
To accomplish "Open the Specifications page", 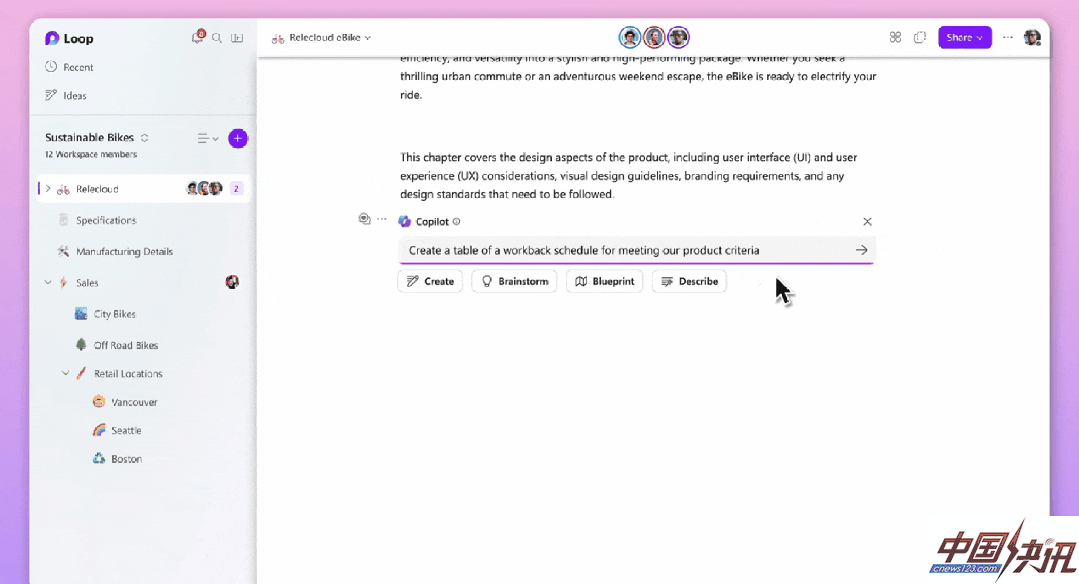I will (x=106, y=220).
